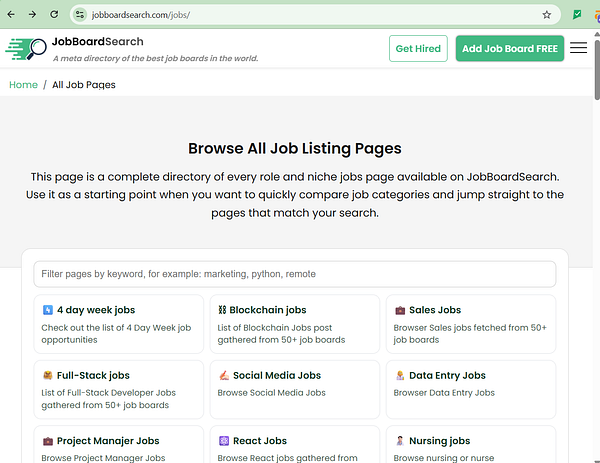Click the Nursing jobs person icon

click(x=400, y=441)
